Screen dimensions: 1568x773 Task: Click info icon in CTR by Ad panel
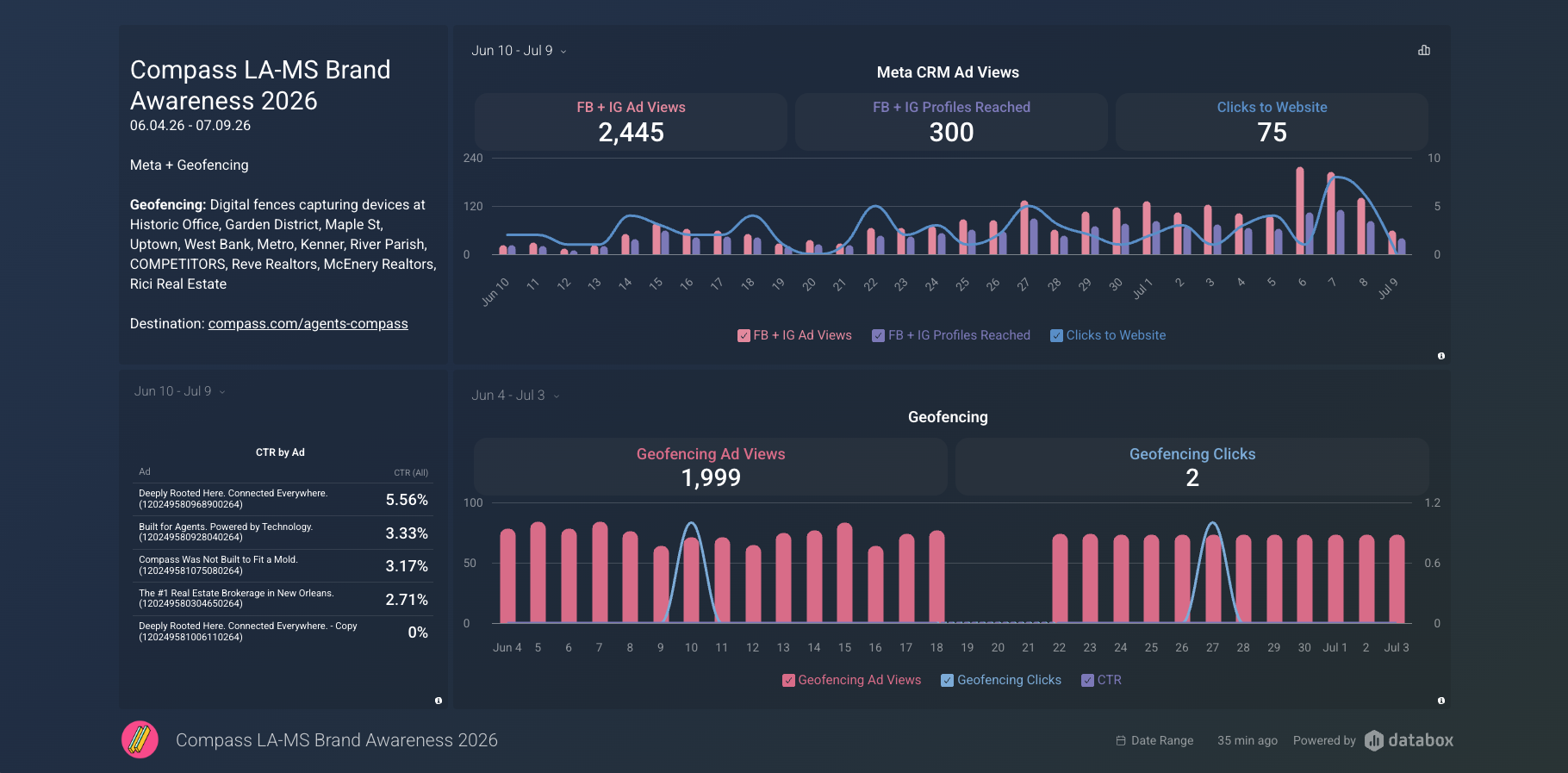[439, 701]
